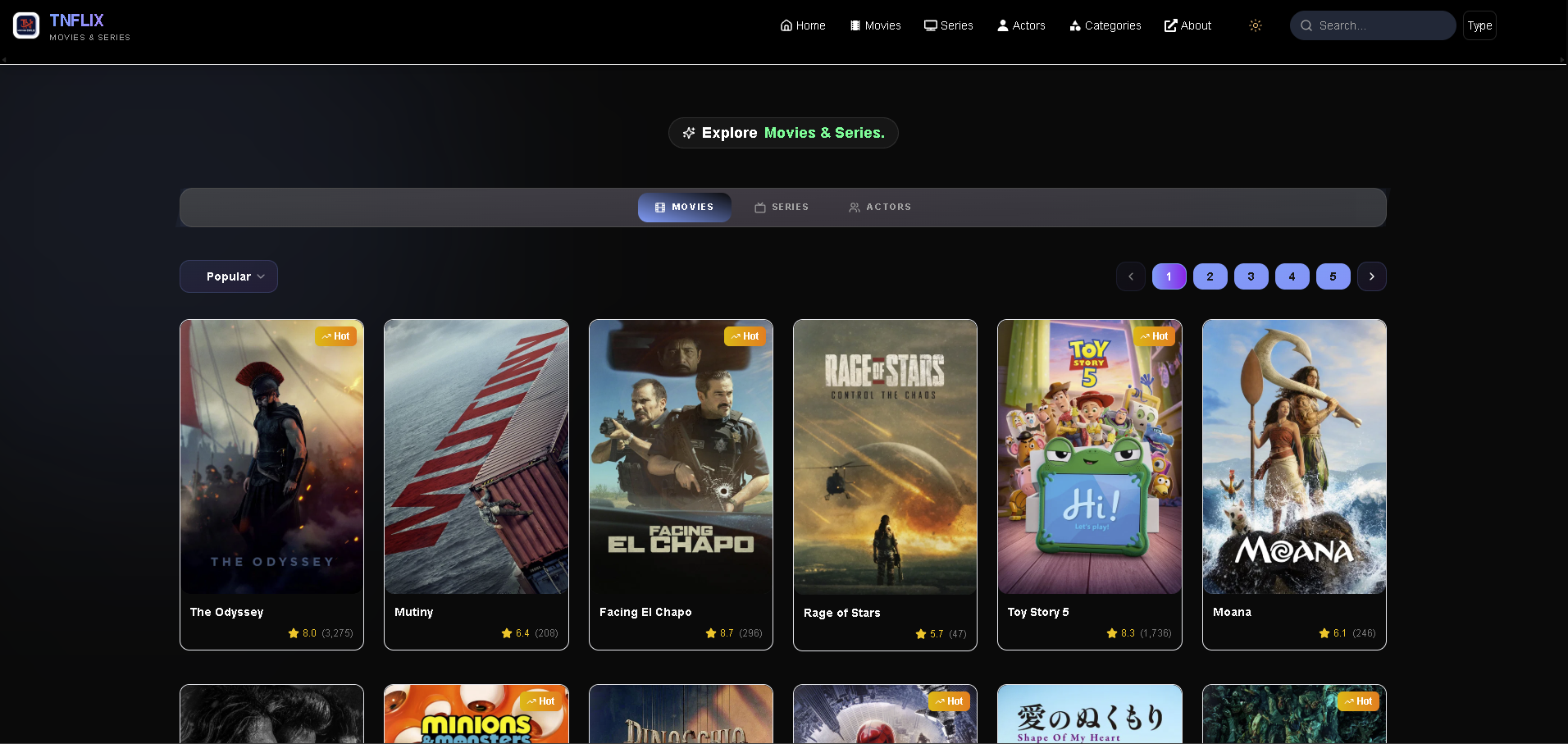
Task: Open Categories in the navigation bar
Action: tap(1105, 25)
